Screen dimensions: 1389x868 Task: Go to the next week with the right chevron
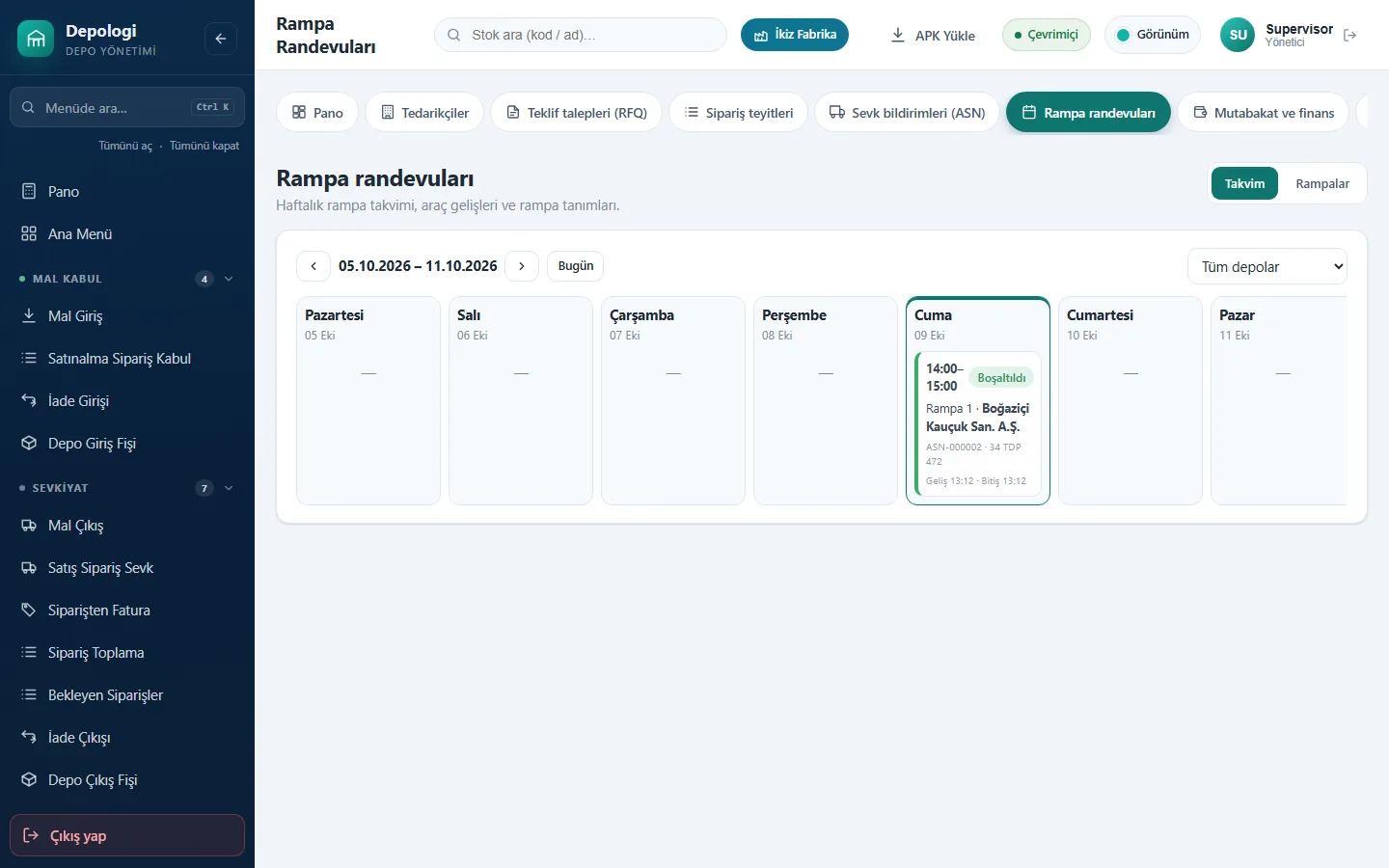pyautogui.click(x=522, y=266)
